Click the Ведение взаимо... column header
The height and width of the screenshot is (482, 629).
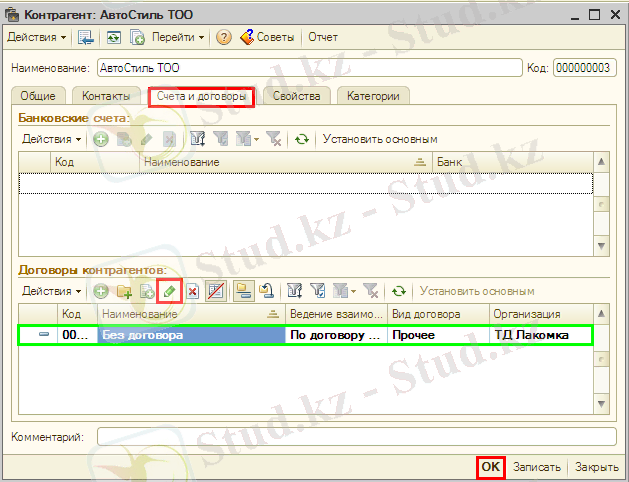pos(336,314)
